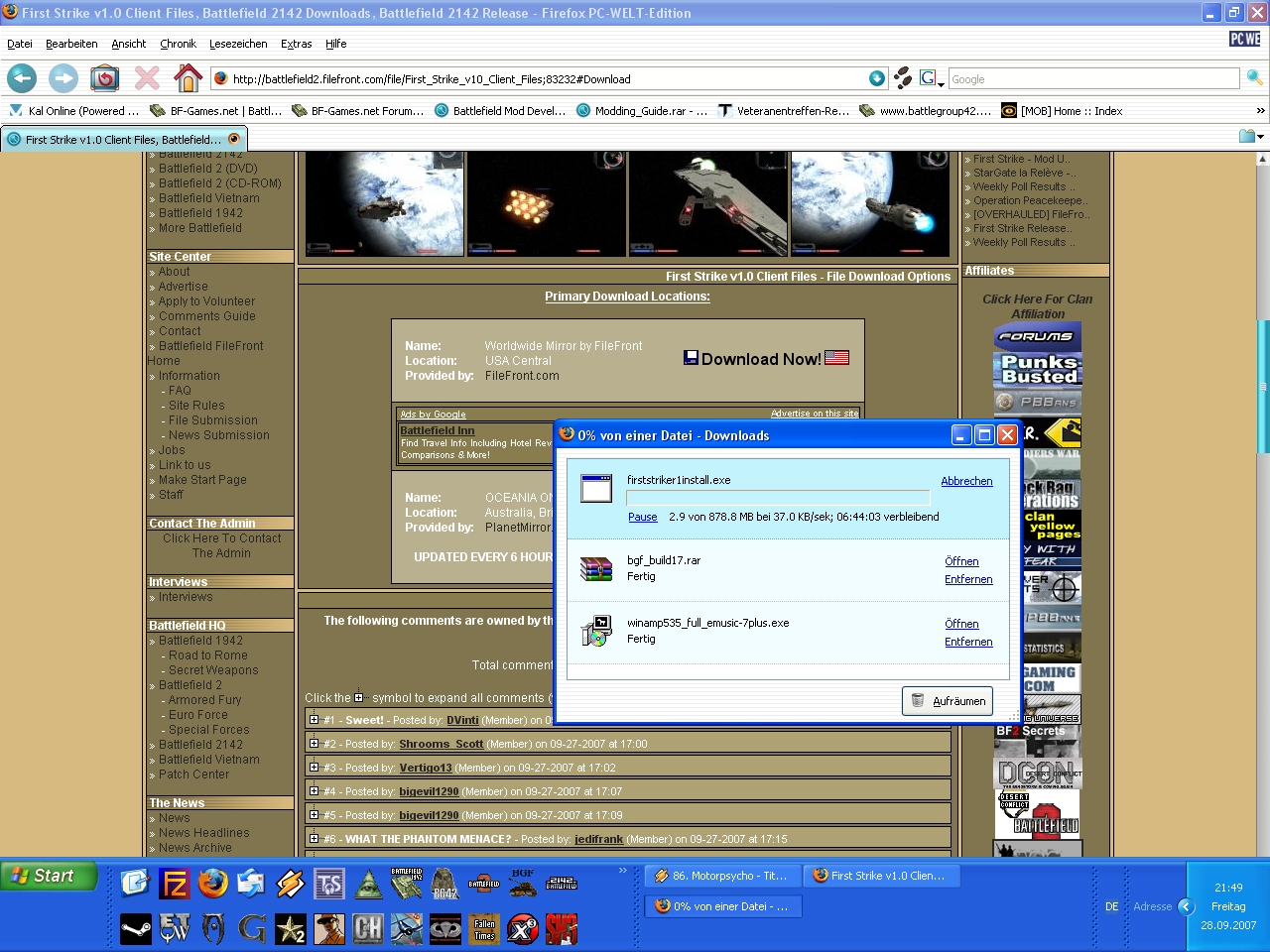Expand comment #1 Sweet! by DVinti

pos(314,720)
